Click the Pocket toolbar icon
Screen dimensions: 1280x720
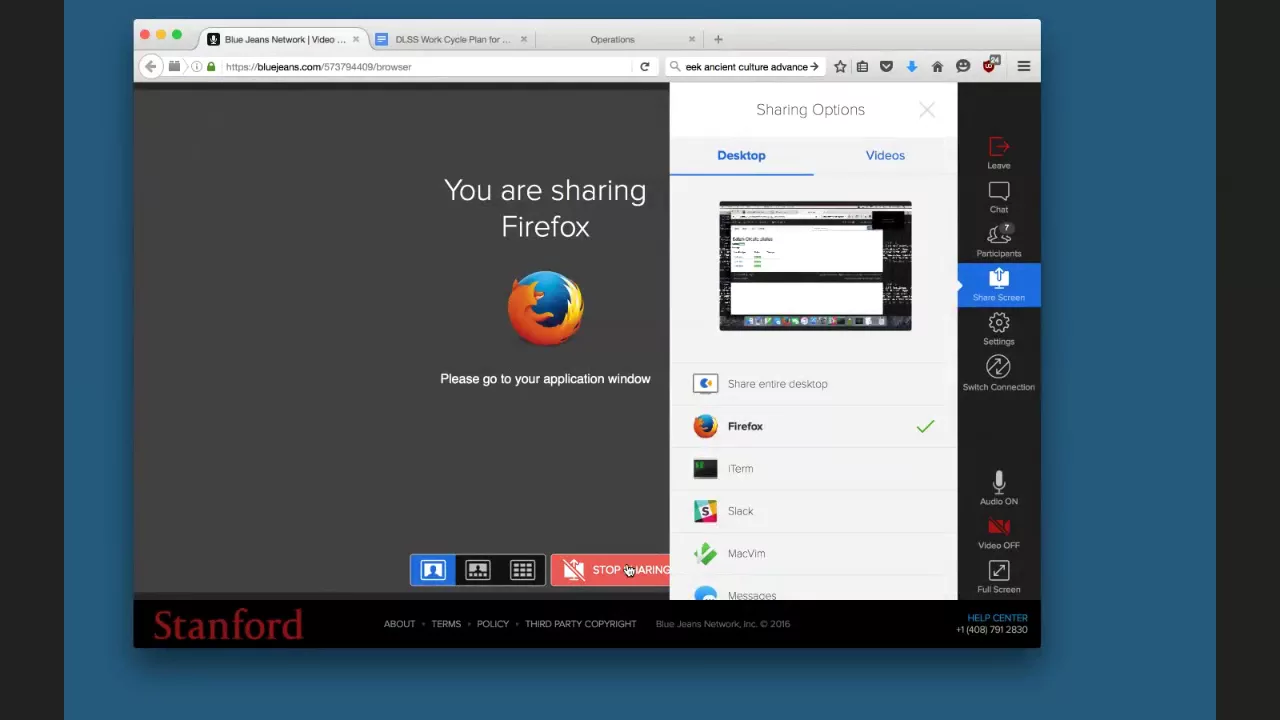pos(886,67)
